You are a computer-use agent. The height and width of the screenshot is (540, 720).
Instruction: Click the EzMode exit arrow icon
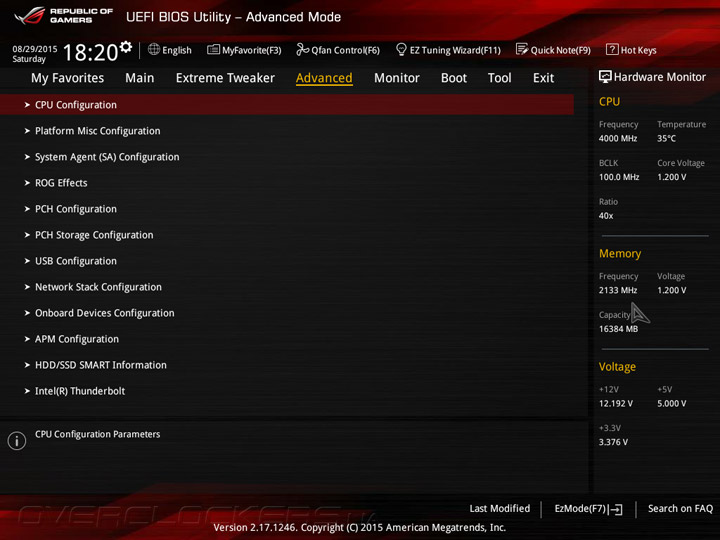coord(616,509)
